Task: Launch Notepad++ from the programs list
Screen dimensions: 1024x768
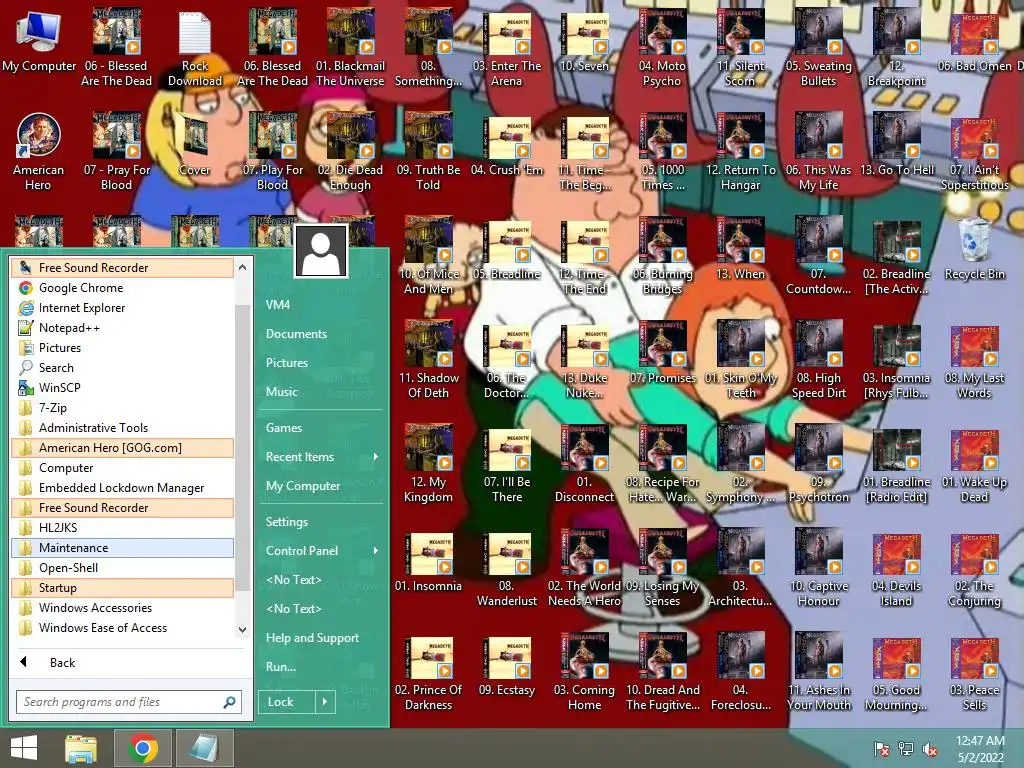Action: pos(122,328)
